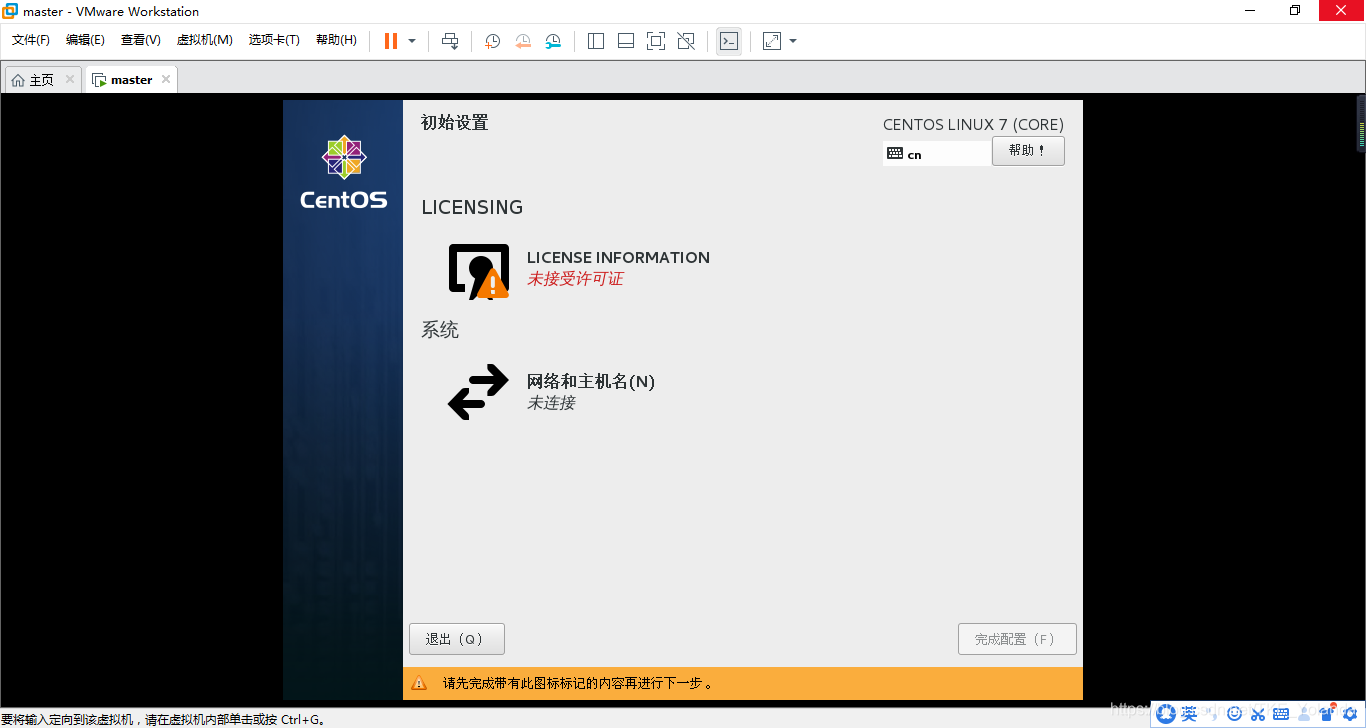The width and height of the screenshot is (1366, 728).
Task: Open the 帮助(H) menu
Action: (x=336, y=40)
